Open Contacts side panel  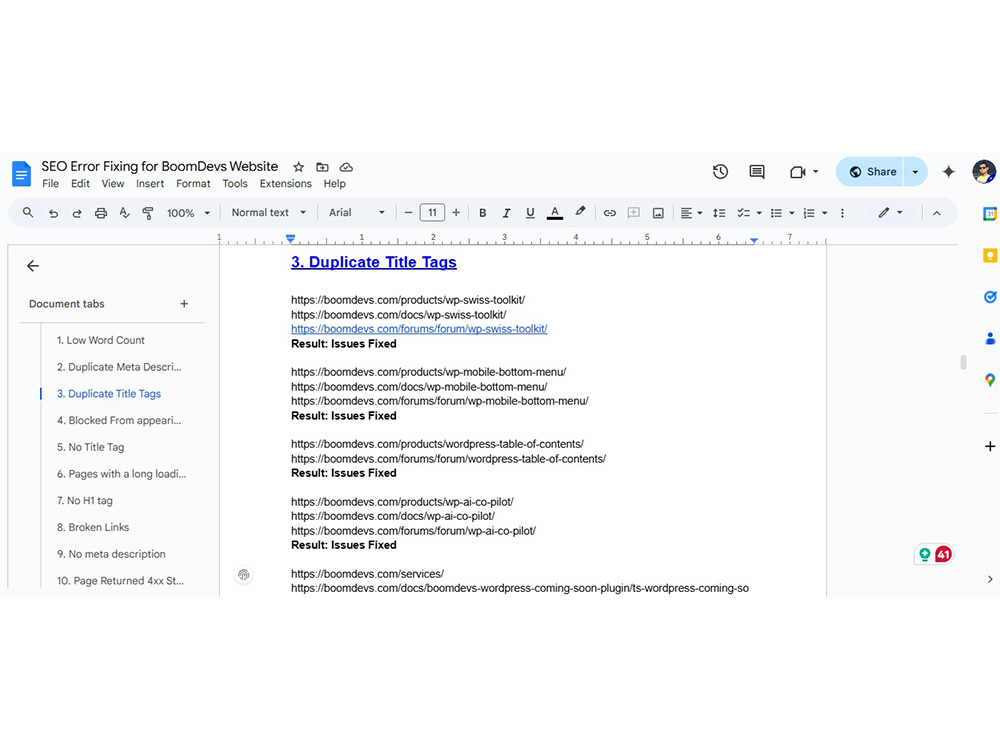989,338
